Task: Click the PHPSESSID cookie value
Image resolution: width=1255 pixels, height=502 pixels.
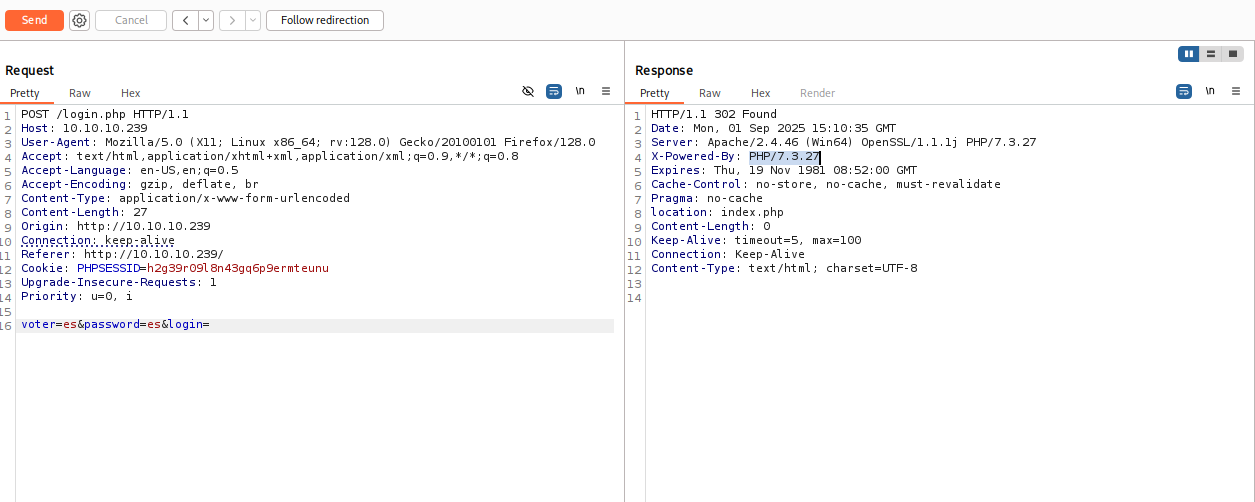Action: [x=237, y=268]
